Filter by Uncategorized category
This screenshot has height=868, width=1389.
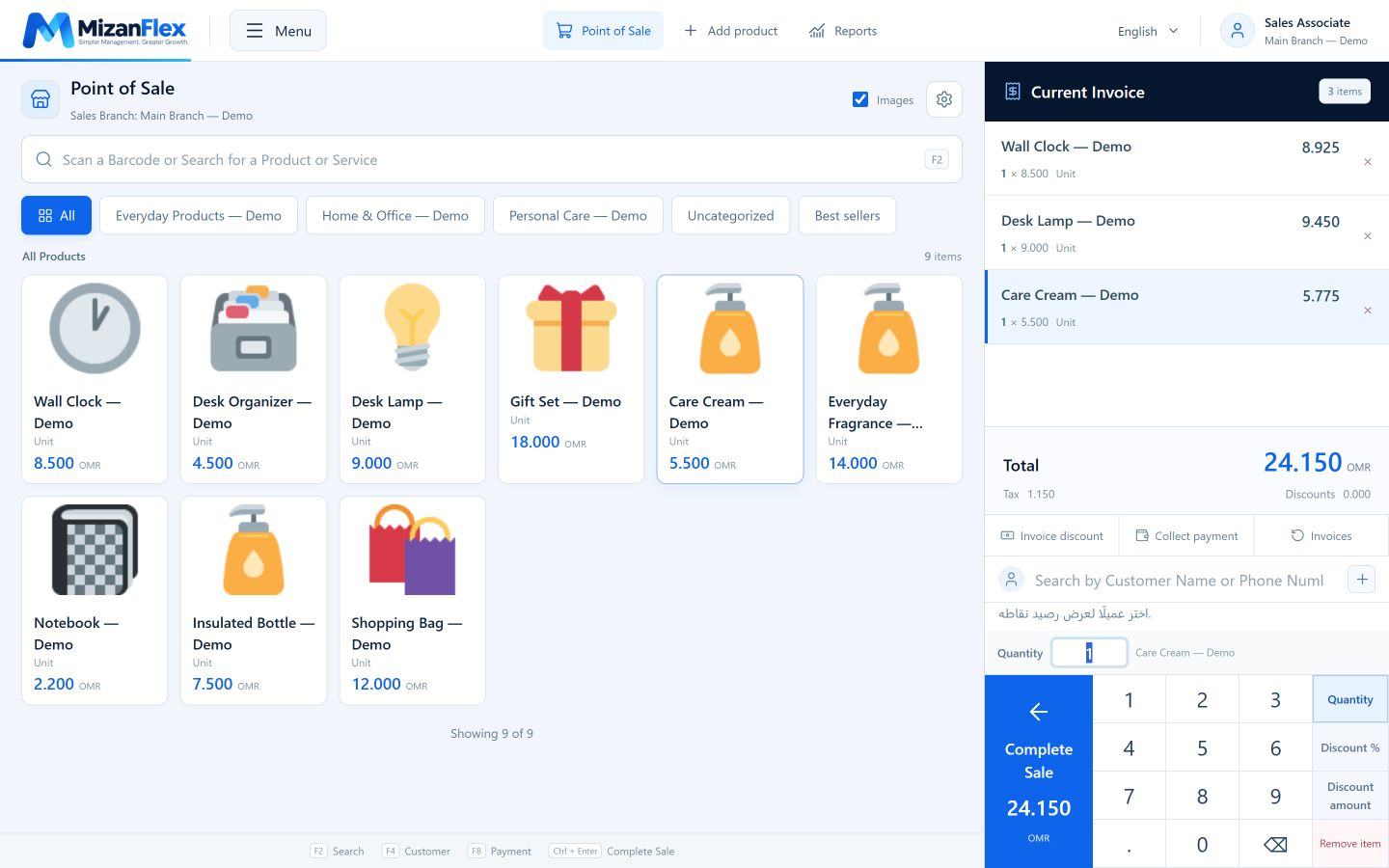tap(731, 215)
